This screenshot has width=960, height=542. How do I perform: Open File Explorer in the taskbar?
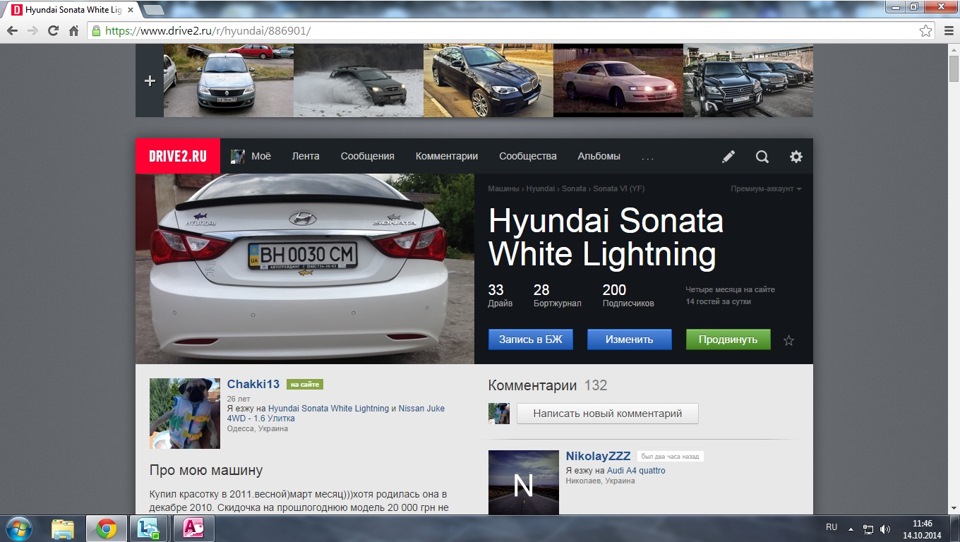[x=62, y=529]
